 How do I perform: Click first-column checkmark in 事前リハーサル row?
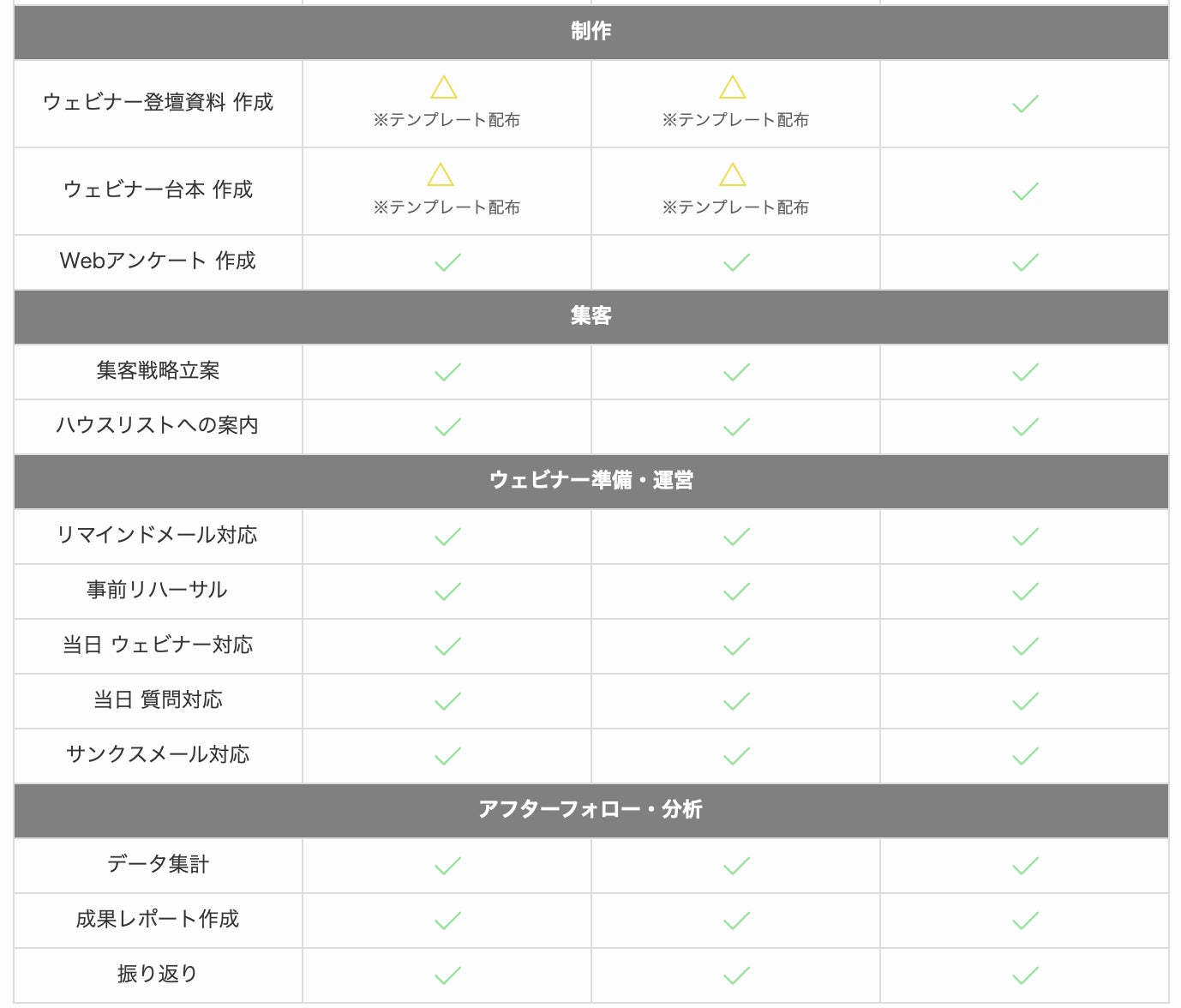coord(447,591)
